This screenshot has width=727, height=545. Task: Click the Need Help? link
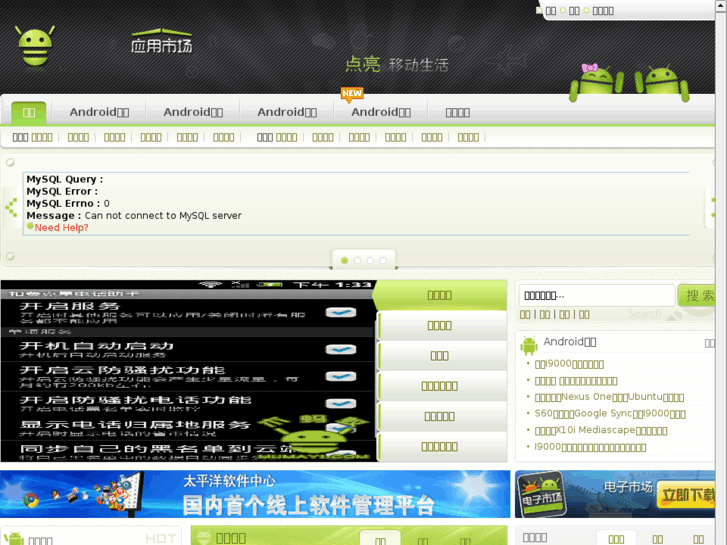coord(61,228)
